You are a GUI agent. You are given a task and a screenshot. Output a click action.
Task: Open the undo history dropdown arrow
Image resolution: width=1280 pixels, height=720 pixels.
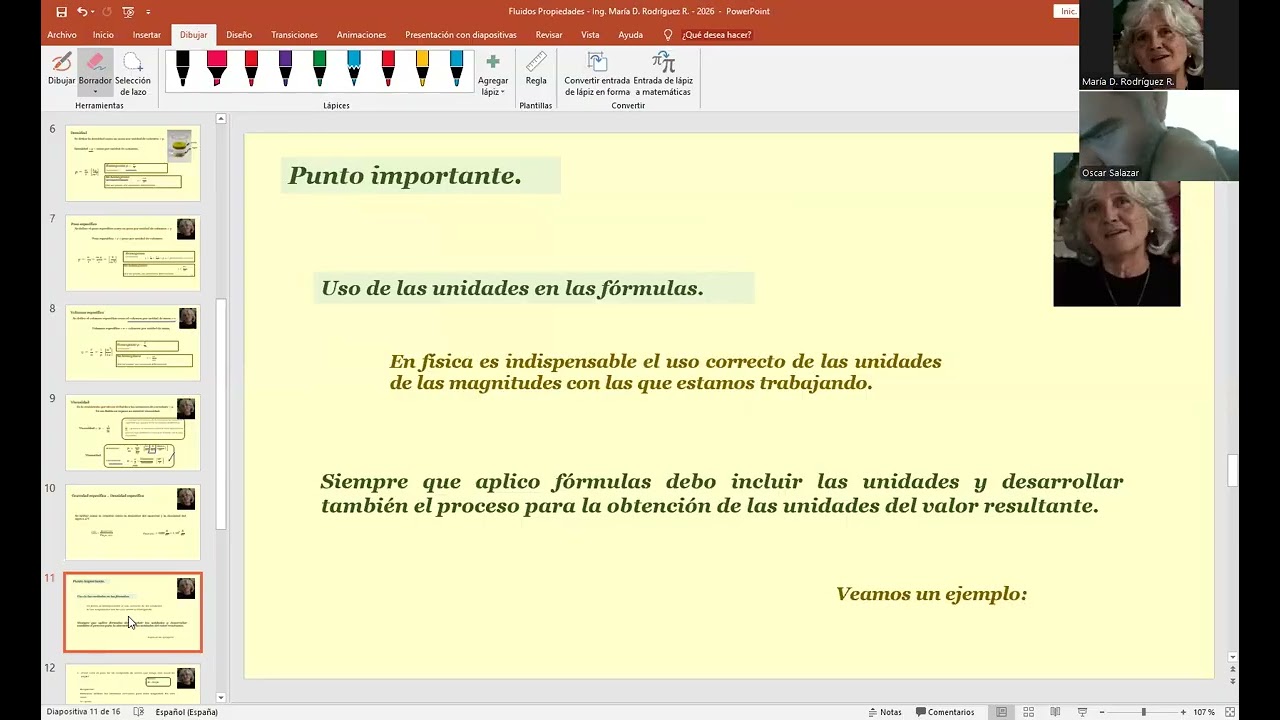coord(92,12)
